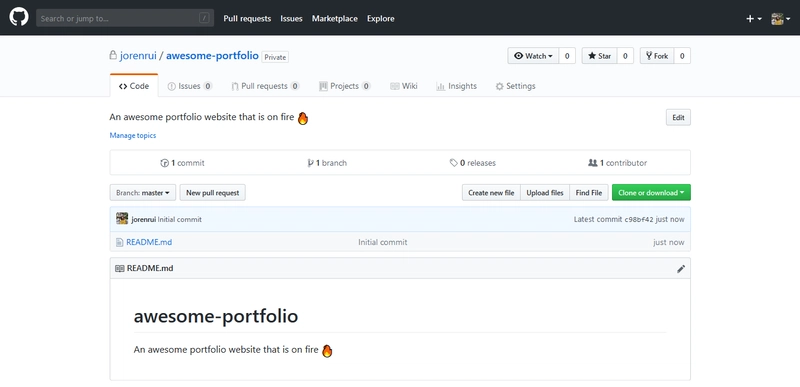This screenshot has width=800, height=387.
Task: Click the book icon in README.md header
Action: pos(119,268)
